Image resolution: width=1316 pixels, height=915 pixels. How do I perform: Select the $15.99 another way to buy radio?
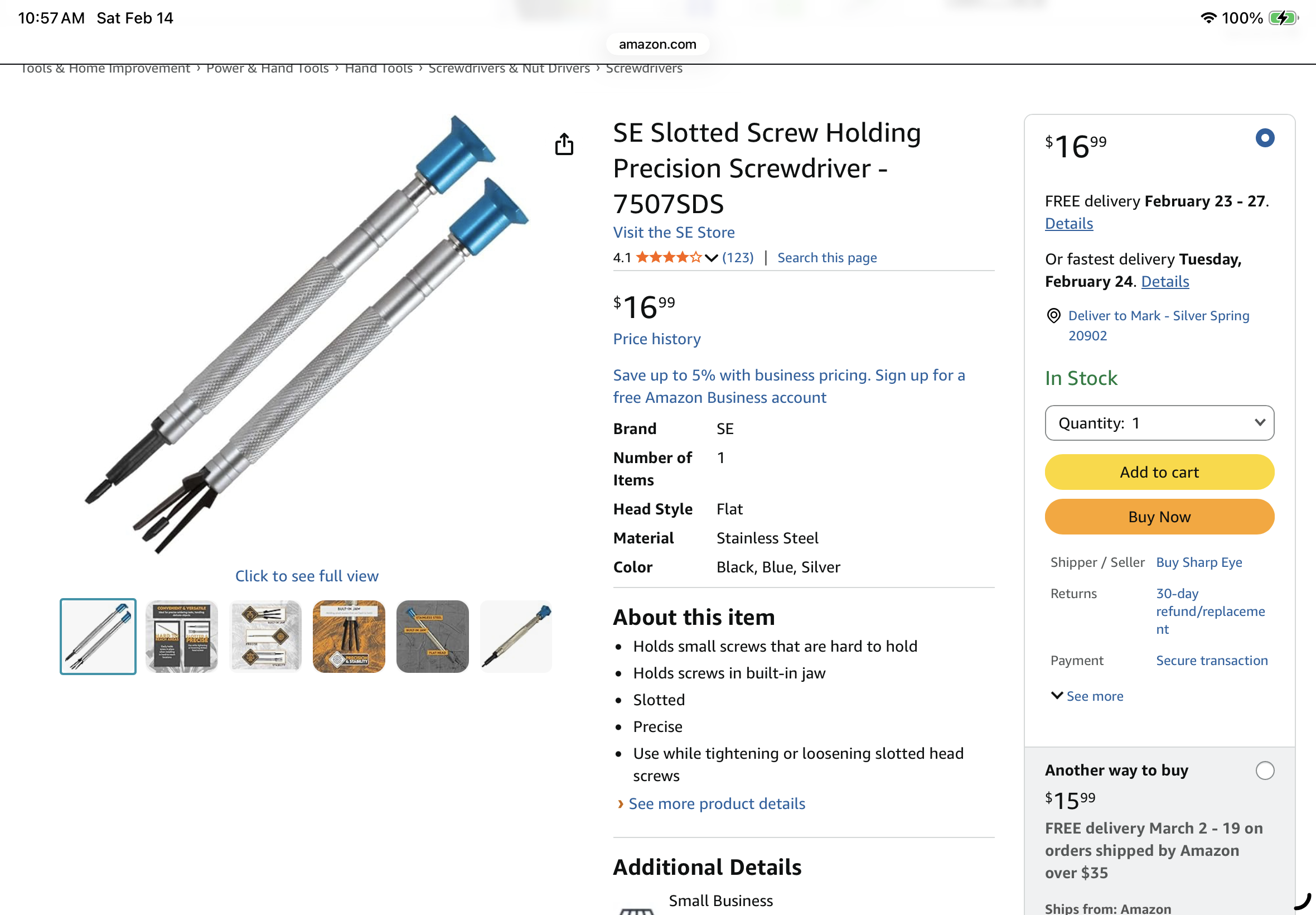[1265, 770]
